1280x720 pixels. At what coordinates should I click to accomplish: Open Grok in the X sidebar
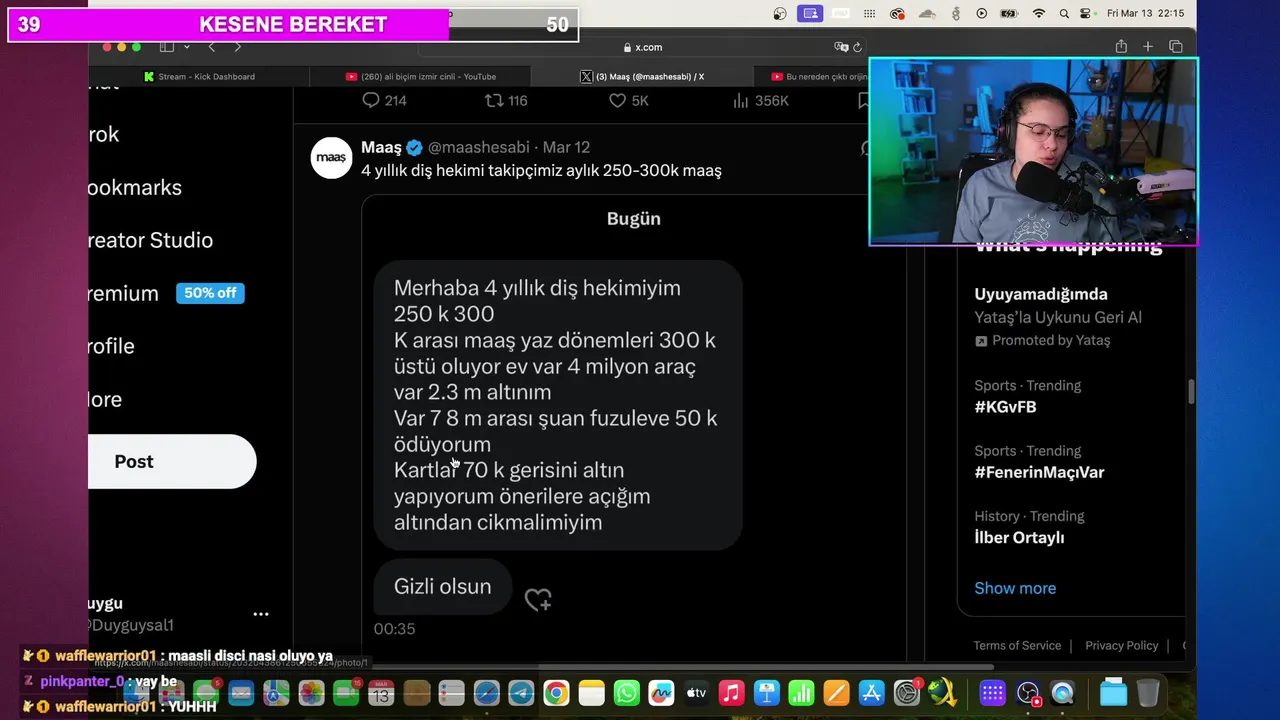tap(104, 135)
